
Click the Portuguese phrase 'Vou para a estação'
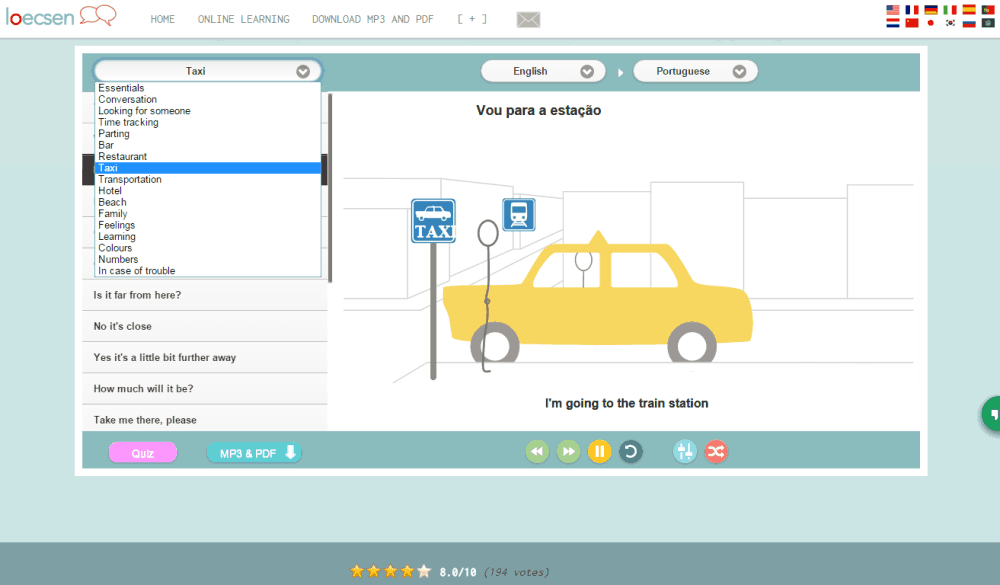538,110
